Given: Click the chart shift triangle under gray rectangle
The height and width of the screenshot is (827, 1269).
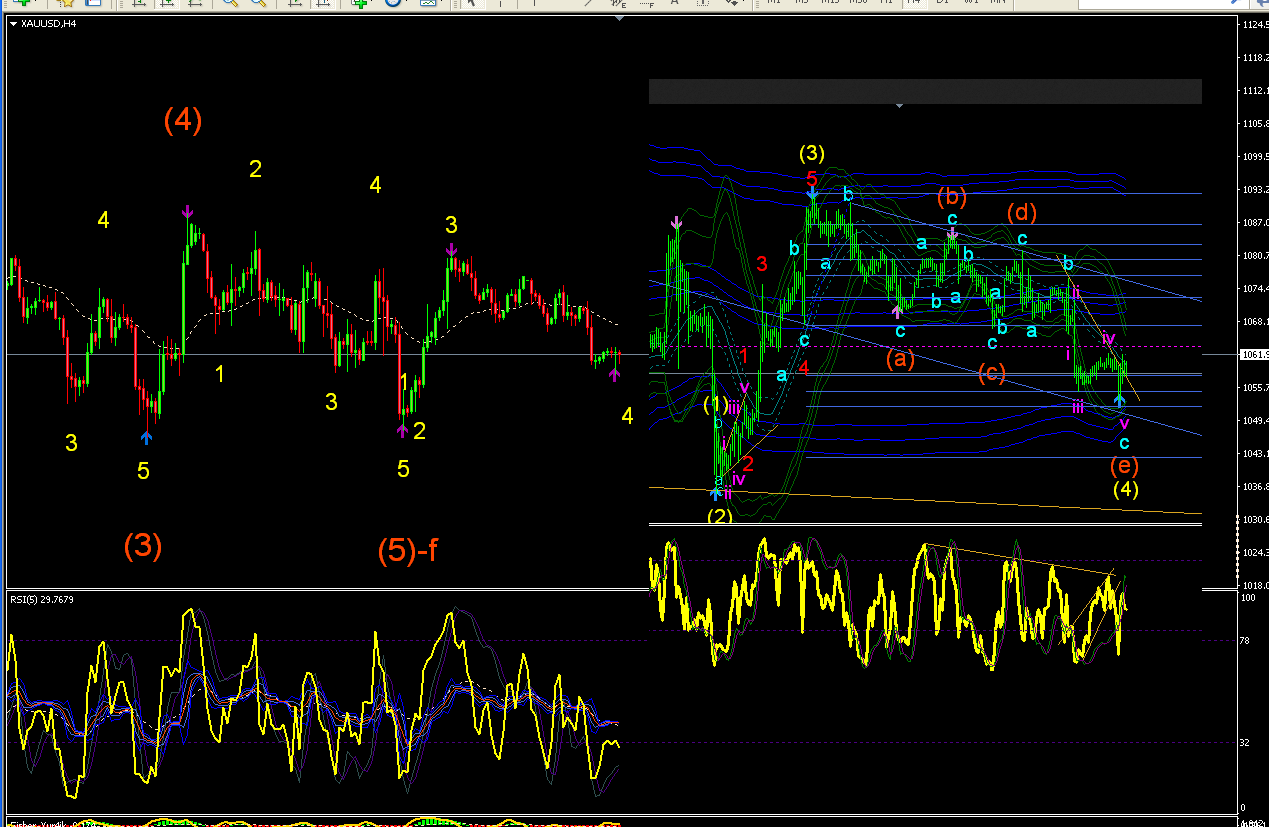Looking at the screenshot, I should pyautogui.click(x=899, y=106).
